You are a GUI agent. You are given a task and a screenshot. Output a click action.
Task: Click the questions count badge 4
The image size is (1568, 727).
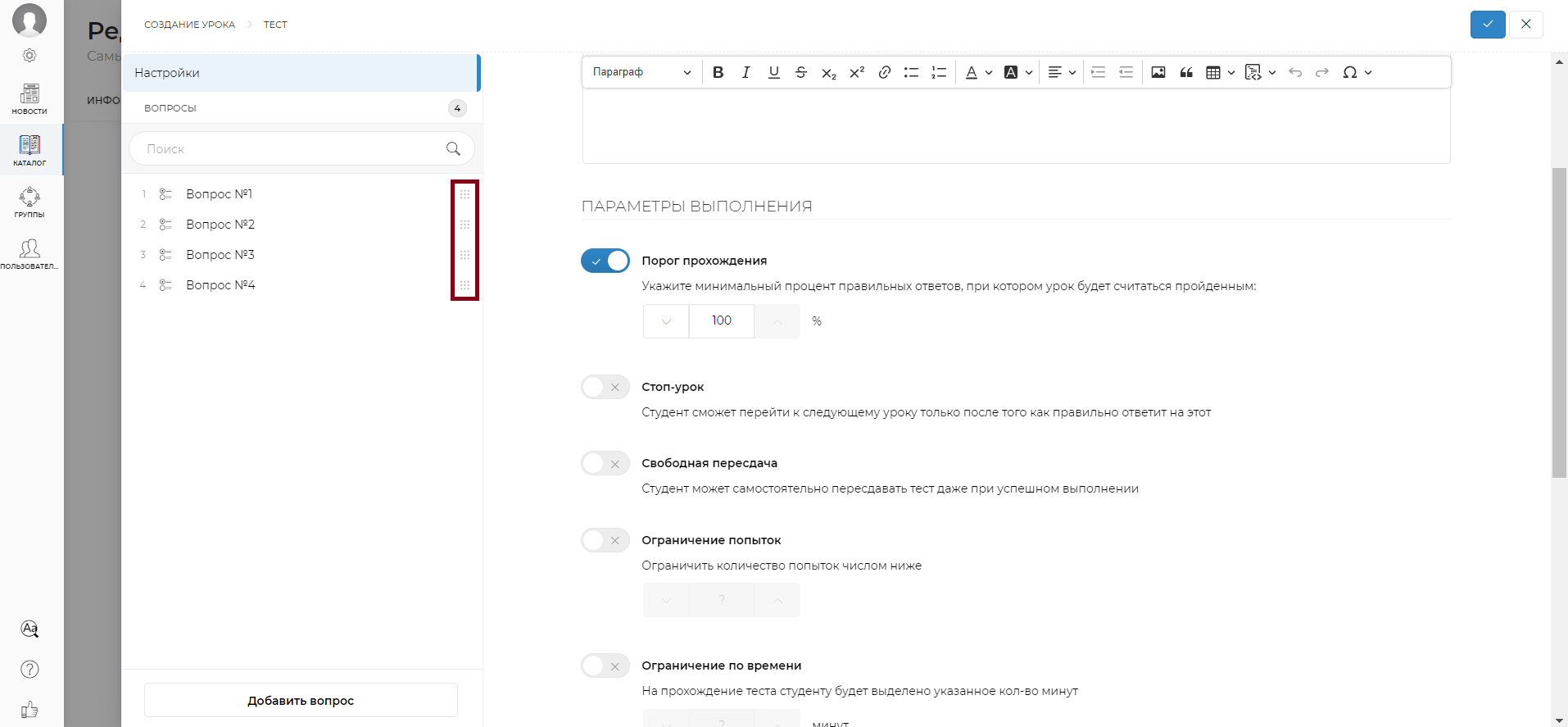tap(457, 108)
